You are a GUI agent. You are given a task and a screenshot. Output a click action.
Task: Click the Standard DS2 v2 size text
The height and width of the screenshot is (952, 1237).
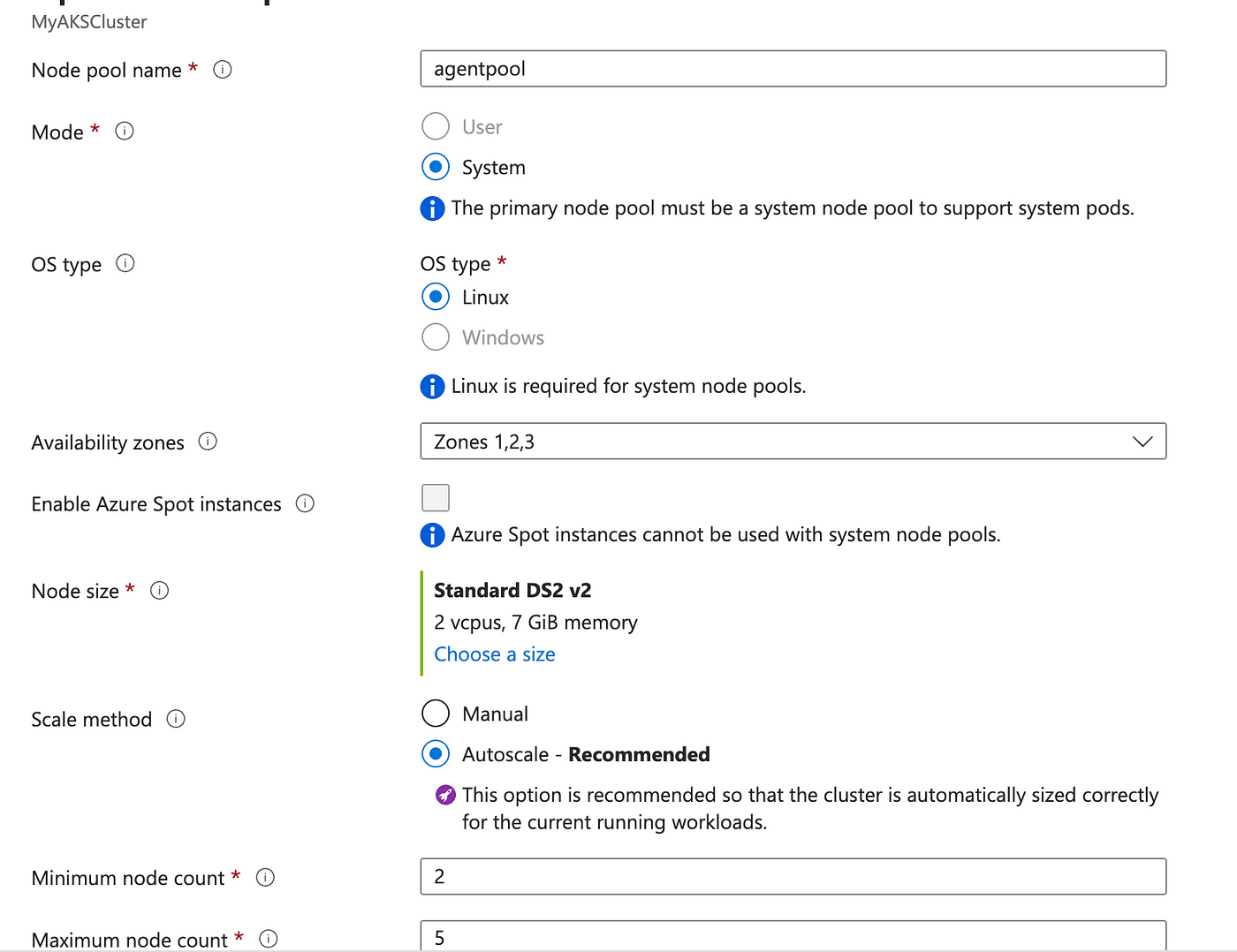pyautogui.click(x=512, y=590)
